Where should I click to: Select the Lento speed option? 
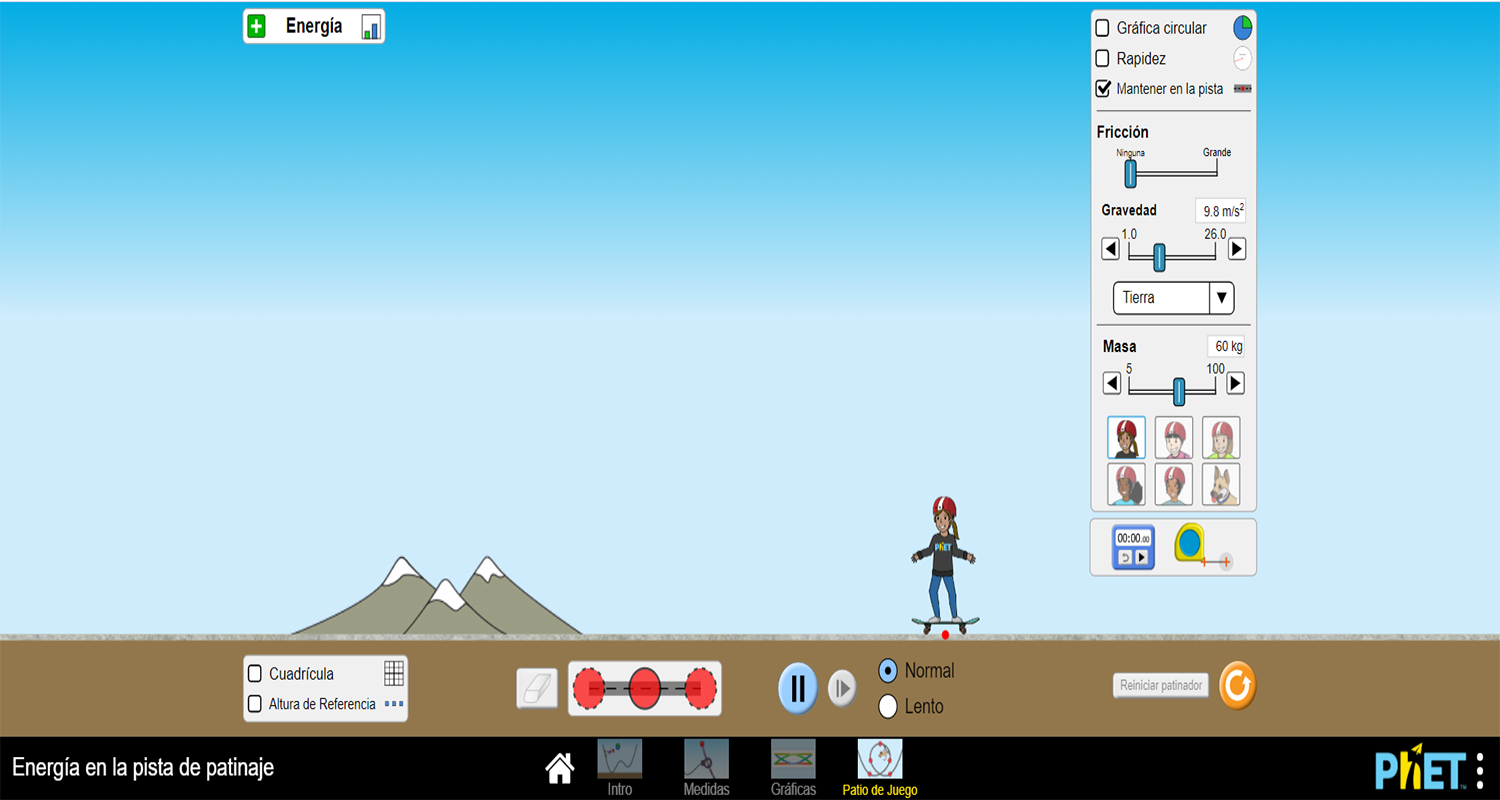point(888,706)
